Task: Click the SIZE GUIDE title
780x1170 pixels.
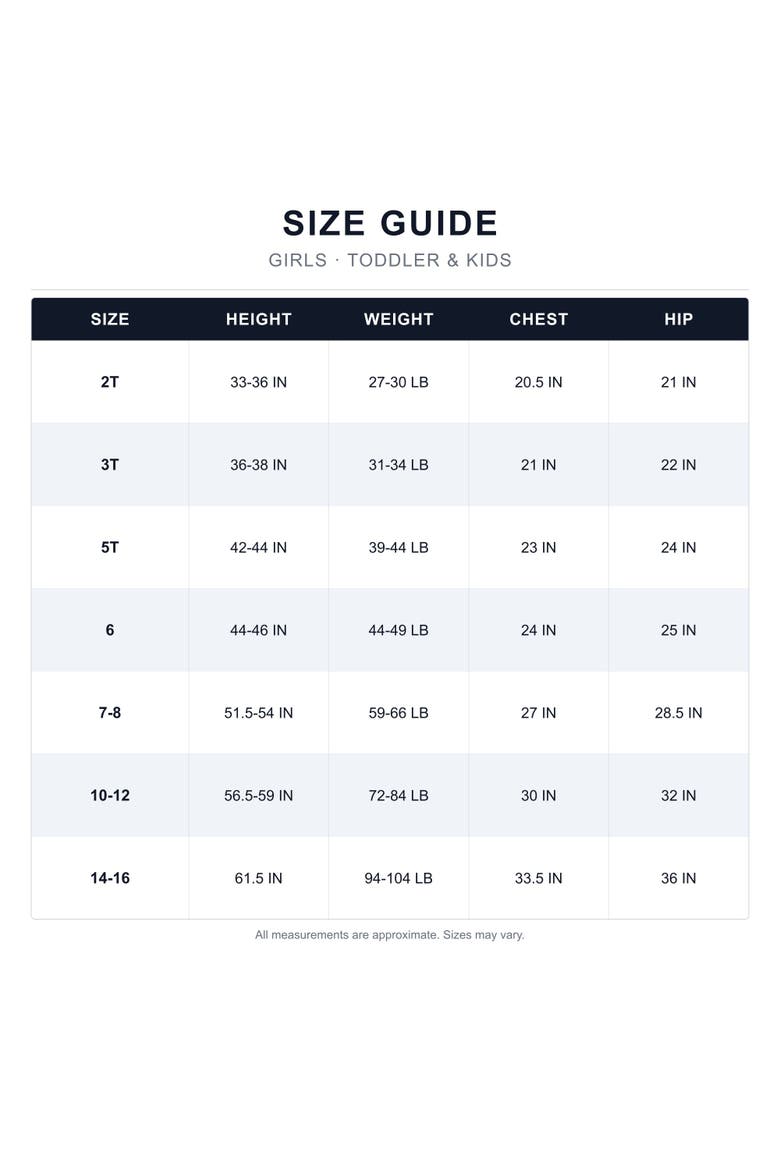Action: click(x=390, y=223)
